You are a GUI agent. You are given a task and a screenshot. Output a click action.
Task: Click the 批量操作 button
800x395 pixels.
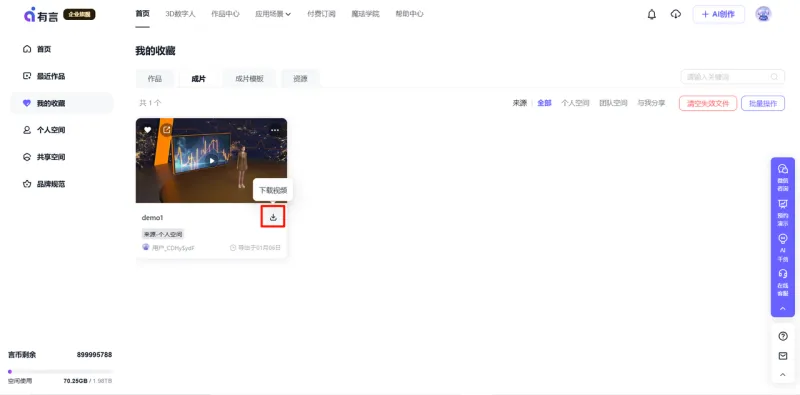[x=763, y=103]
